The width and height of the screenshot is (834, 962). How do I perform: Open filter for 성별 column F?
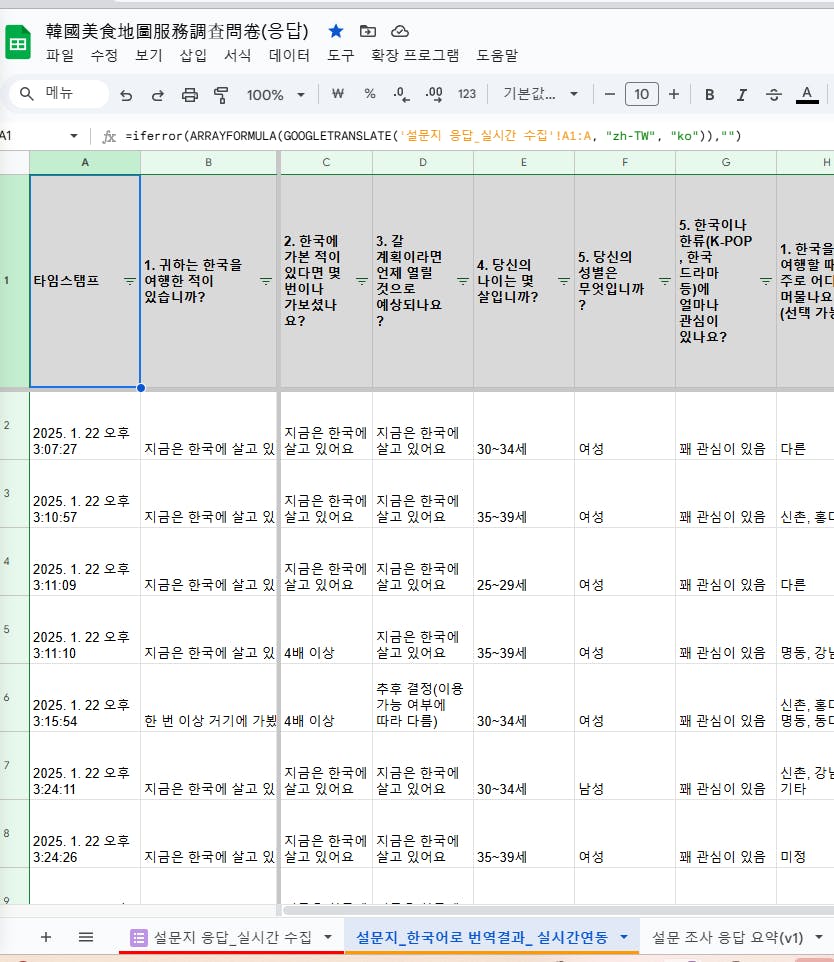coord(665,281)
